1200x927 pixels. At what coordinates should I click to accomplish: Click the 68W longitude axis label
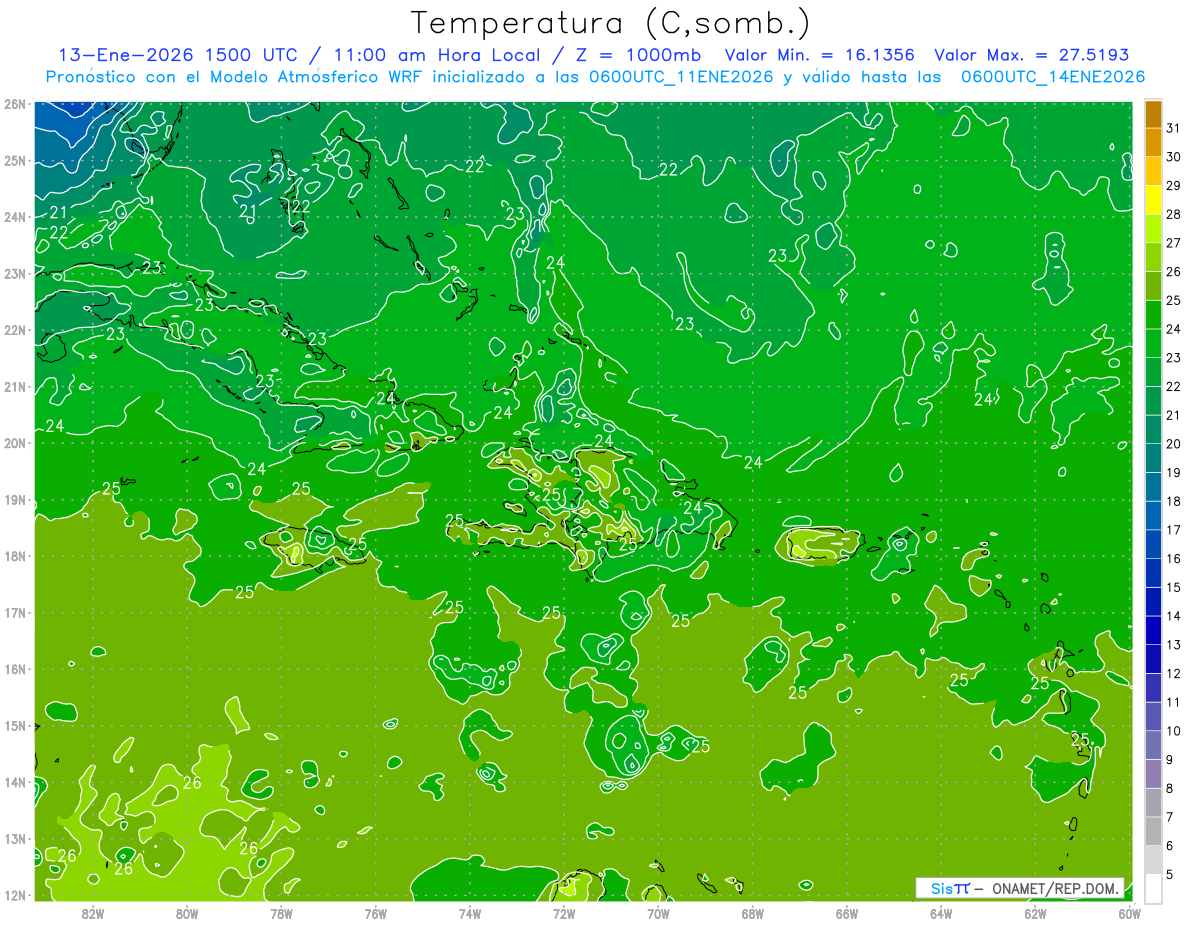(753, 913)
